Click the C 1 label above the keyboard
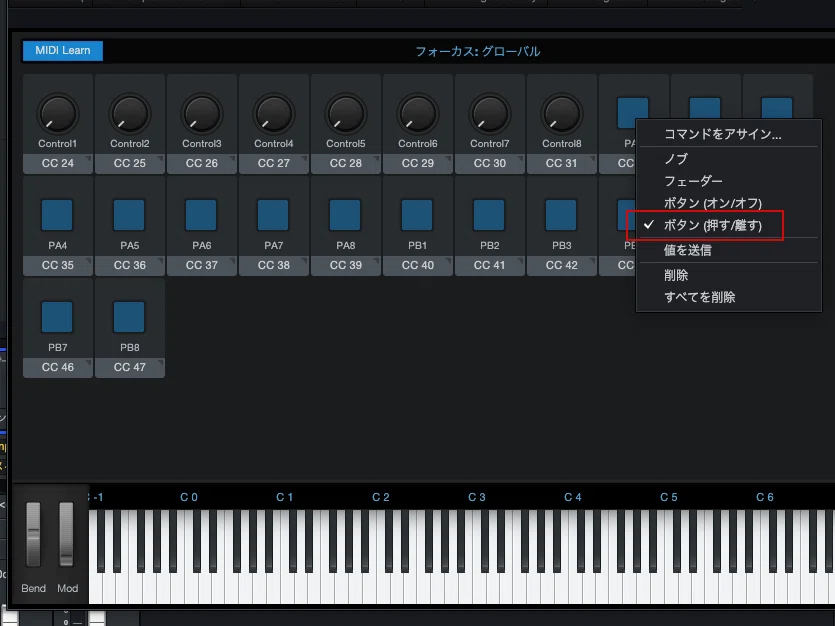The width and height of the screenshot is (835, 626). pyautogui.click(x=285, y=497)
